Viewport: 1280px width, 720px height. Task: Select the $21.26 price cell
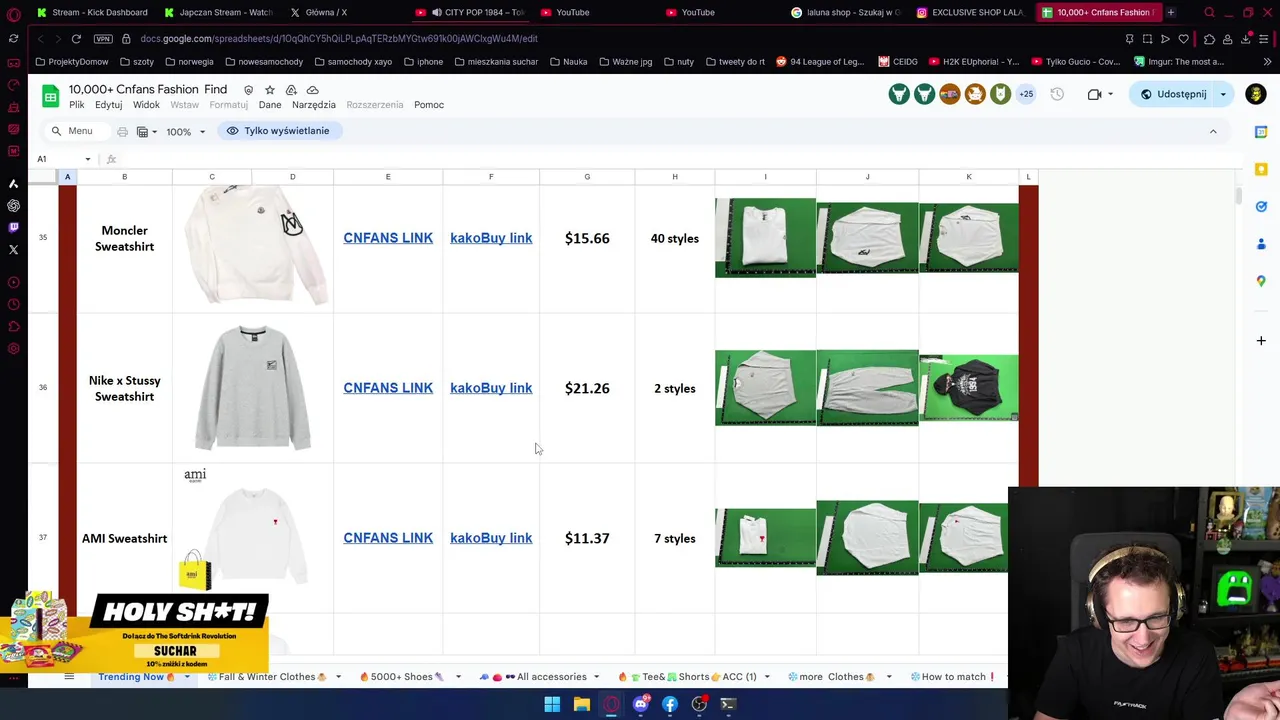tap(587, 388)
